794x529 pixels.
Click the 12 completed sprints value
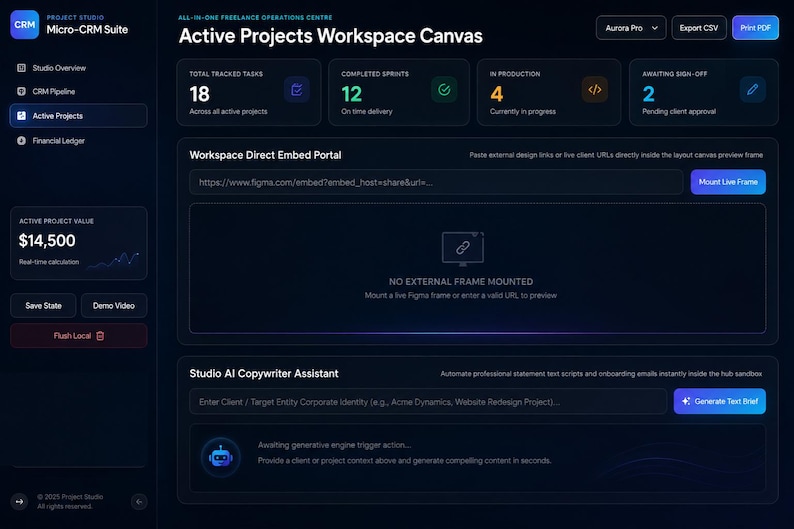point(351,94)
